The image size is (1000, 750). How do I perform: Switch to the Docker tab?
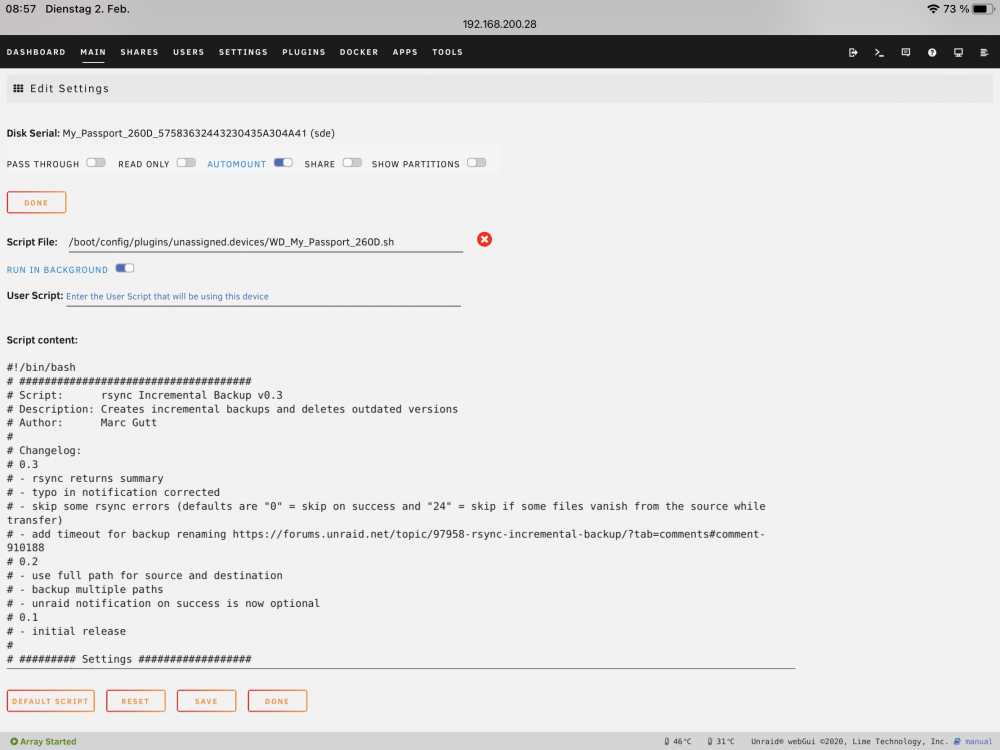pos(358,52)
